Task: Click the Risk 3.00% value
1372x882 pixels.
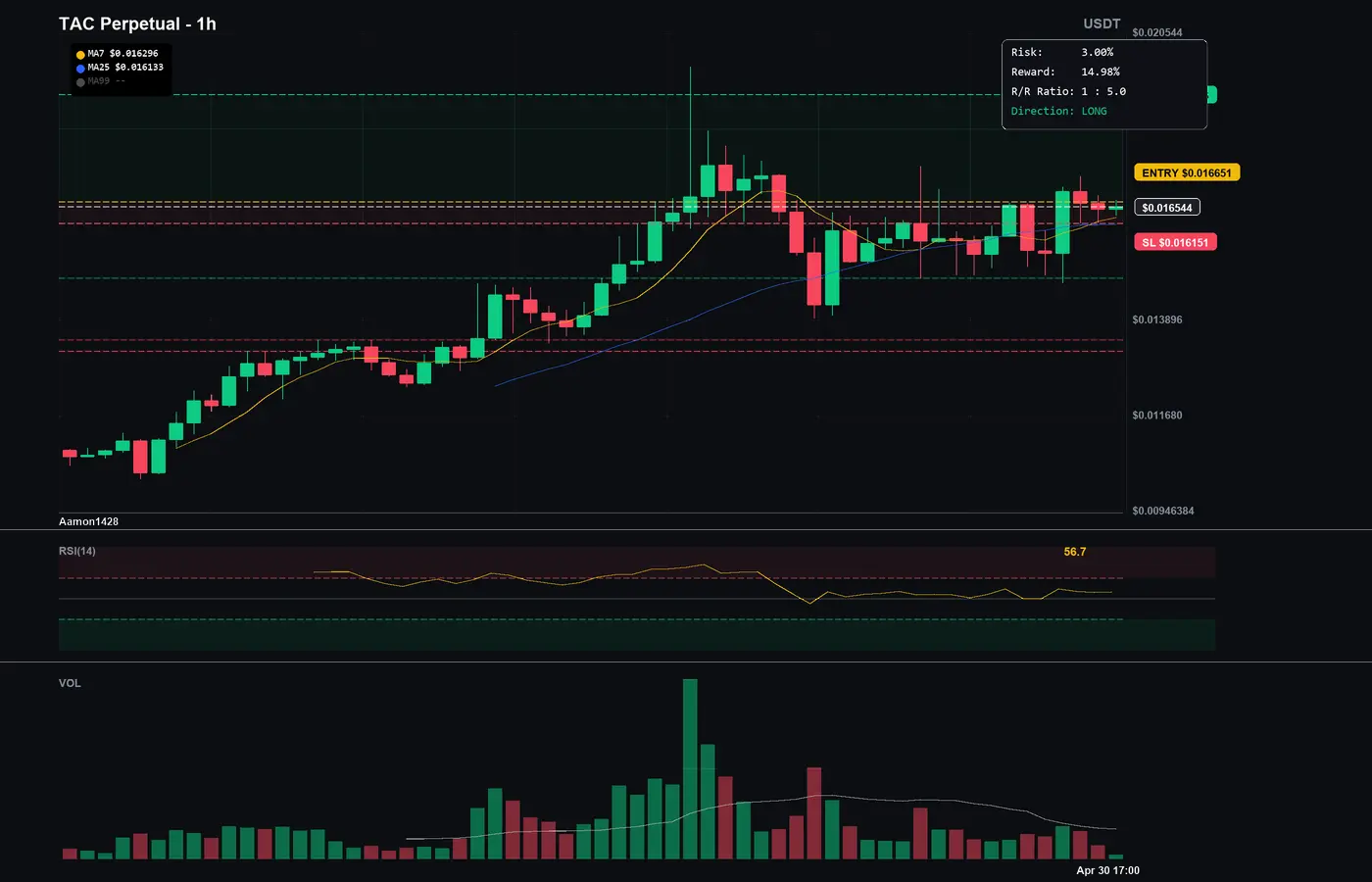Action: [x=1098, y=52]
